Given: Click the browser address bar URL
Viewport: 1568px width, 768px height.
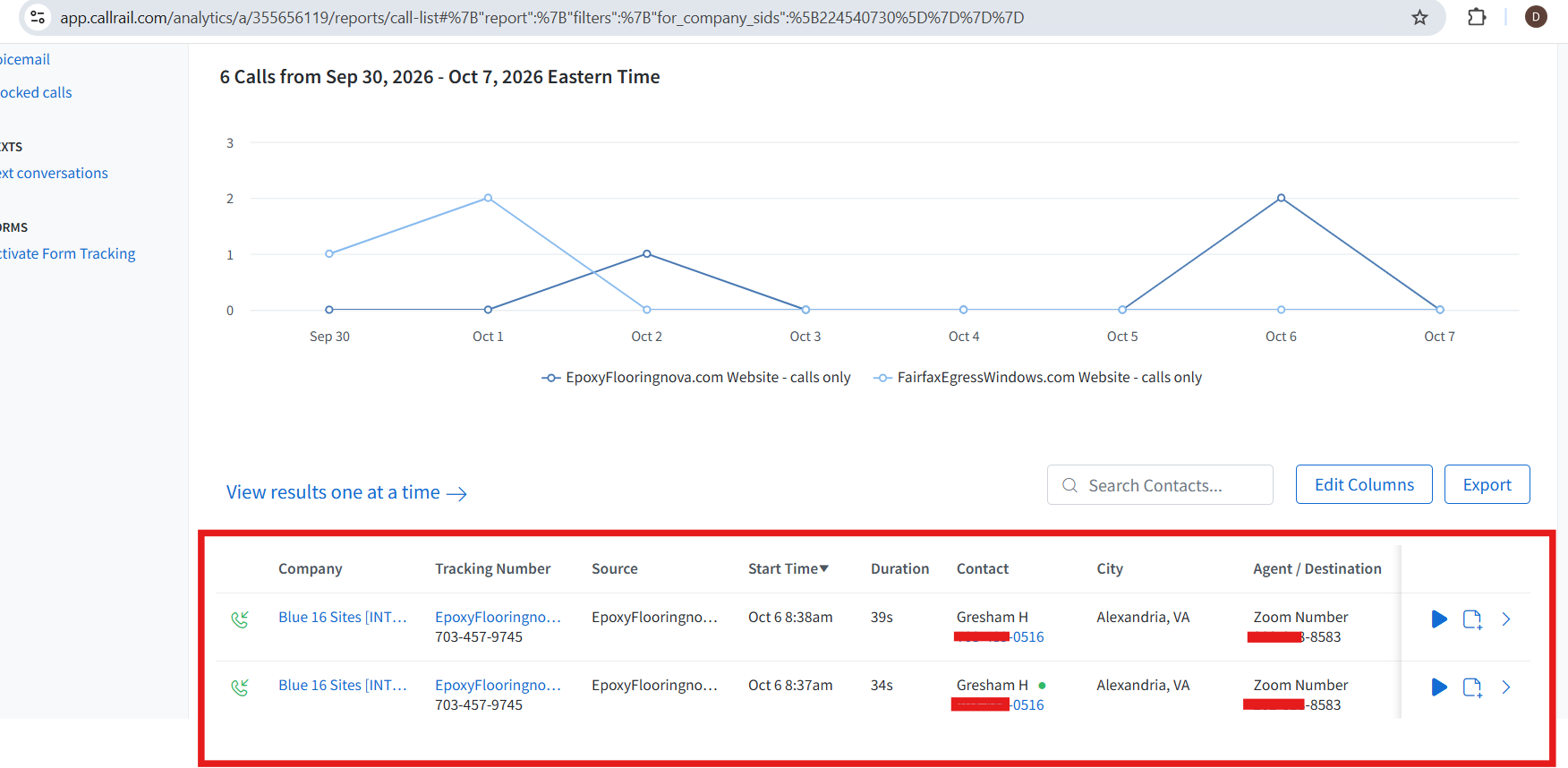Looking at the screenshot, I should (x=542, y=17).
